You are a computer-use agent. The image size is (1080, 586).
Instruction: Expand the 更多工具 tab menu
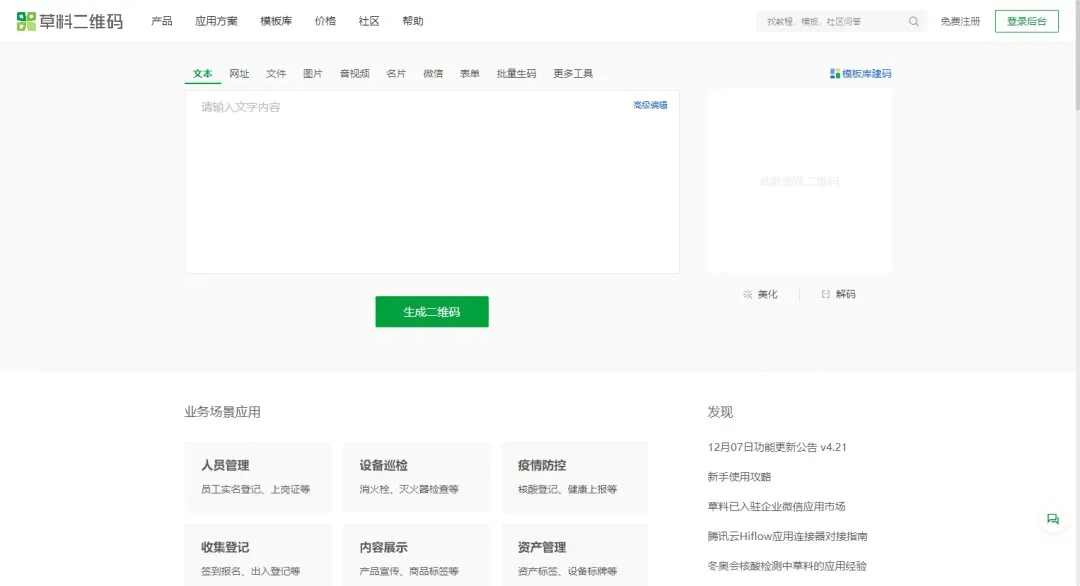pos(573,74)
